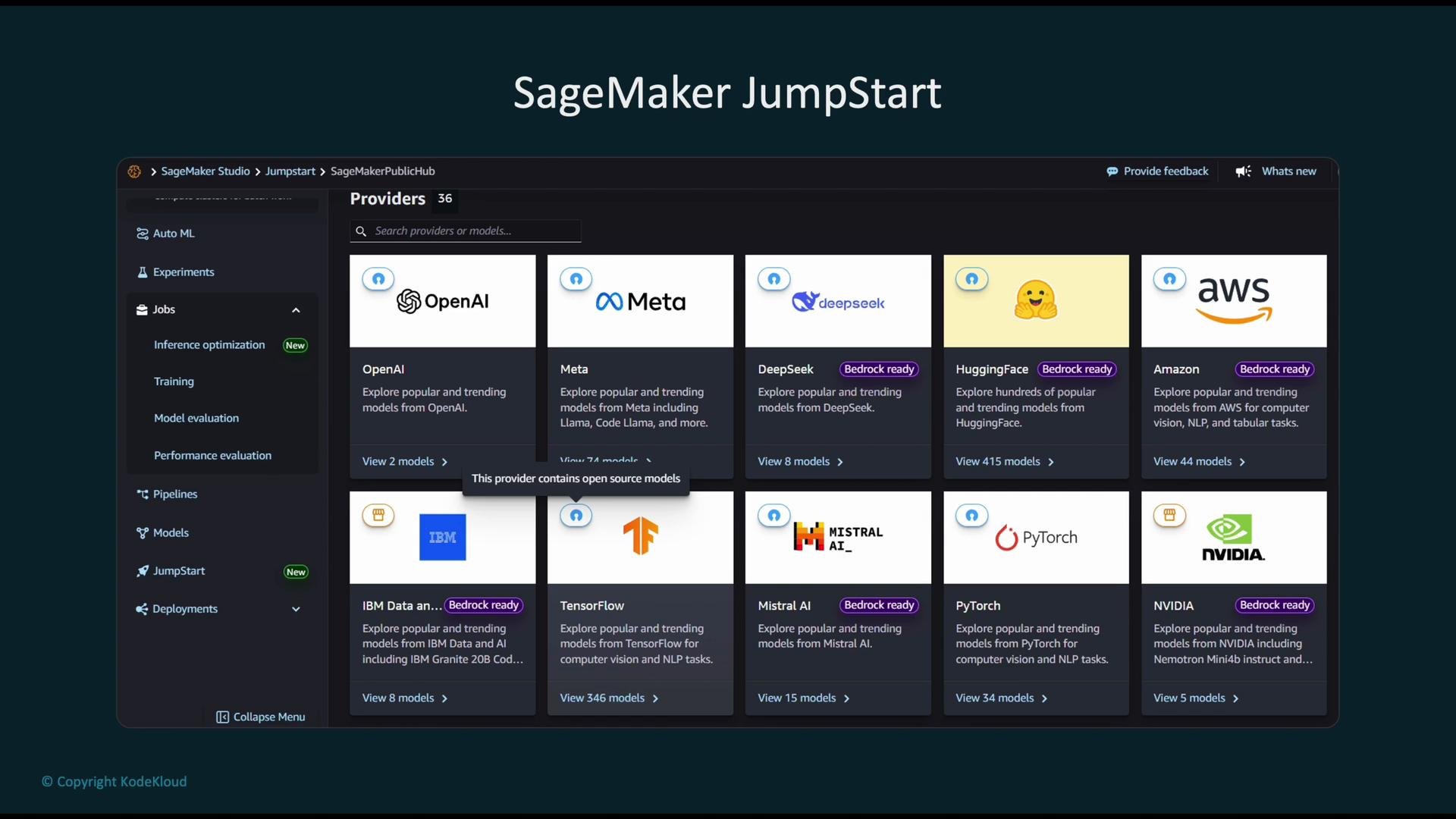Open Performance evaluation in sidebar
Screen dimensions: 1456x819
click(212, 456)
